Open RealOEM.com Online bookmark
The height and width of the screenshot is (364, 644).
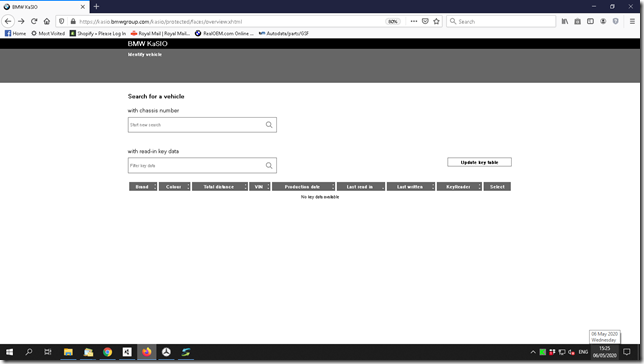[224, 33]
